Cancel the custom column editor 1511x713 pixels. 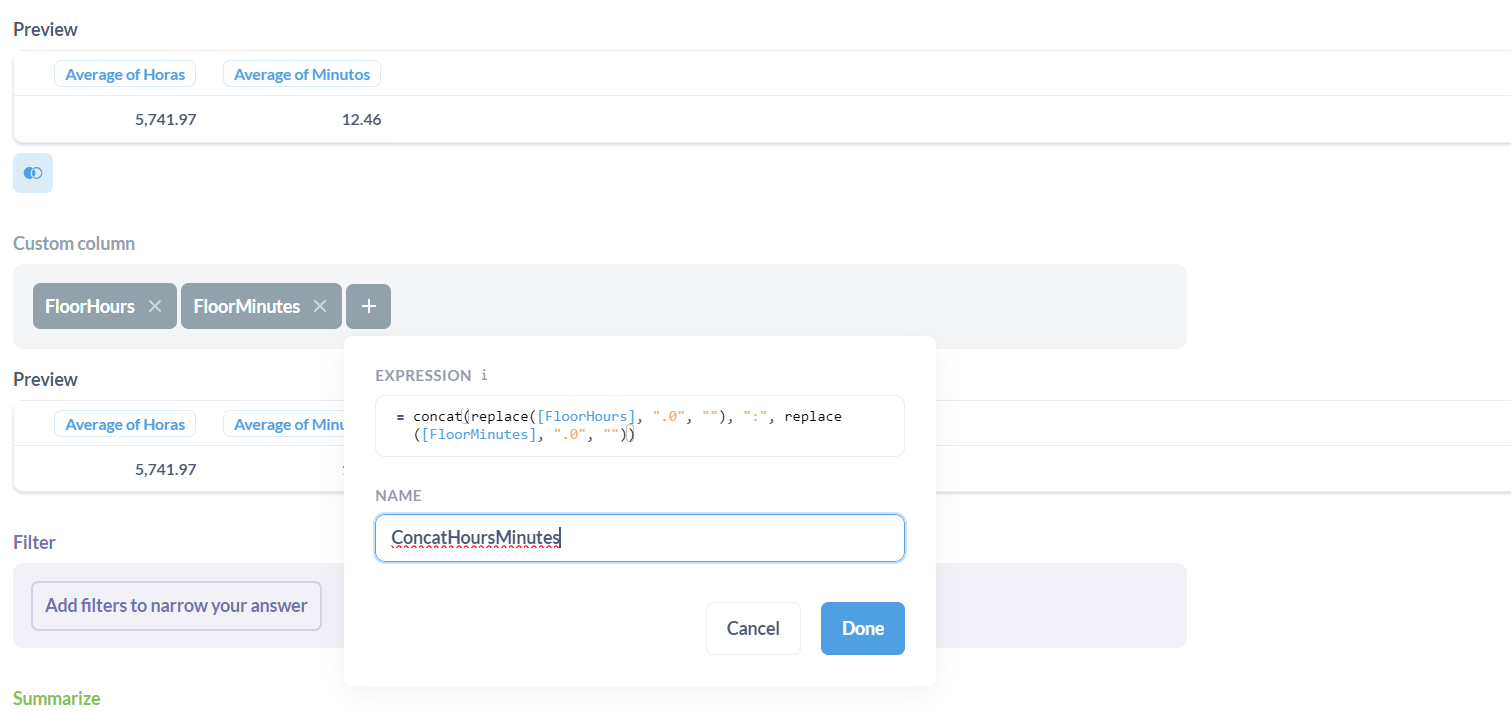(x=753, y=628)
